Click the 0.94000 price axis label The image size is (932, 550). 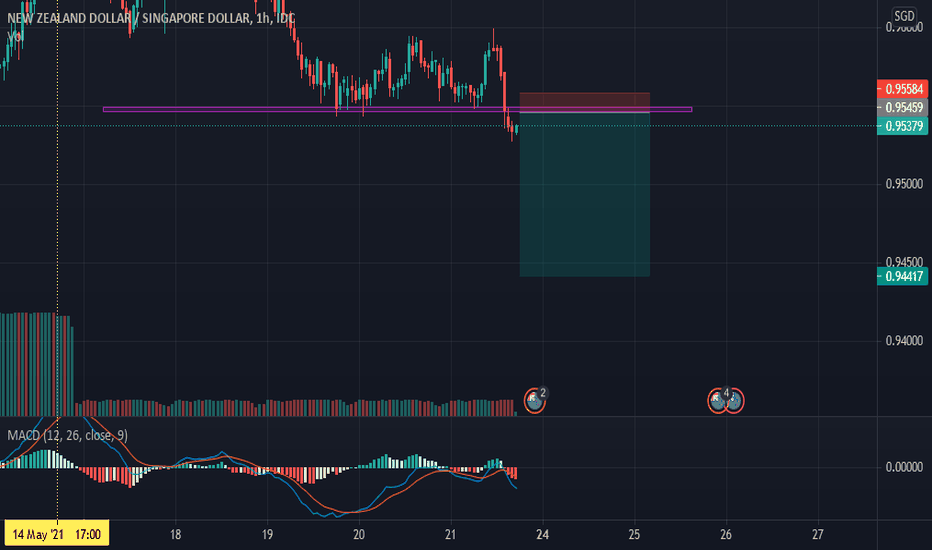(904, 341)
